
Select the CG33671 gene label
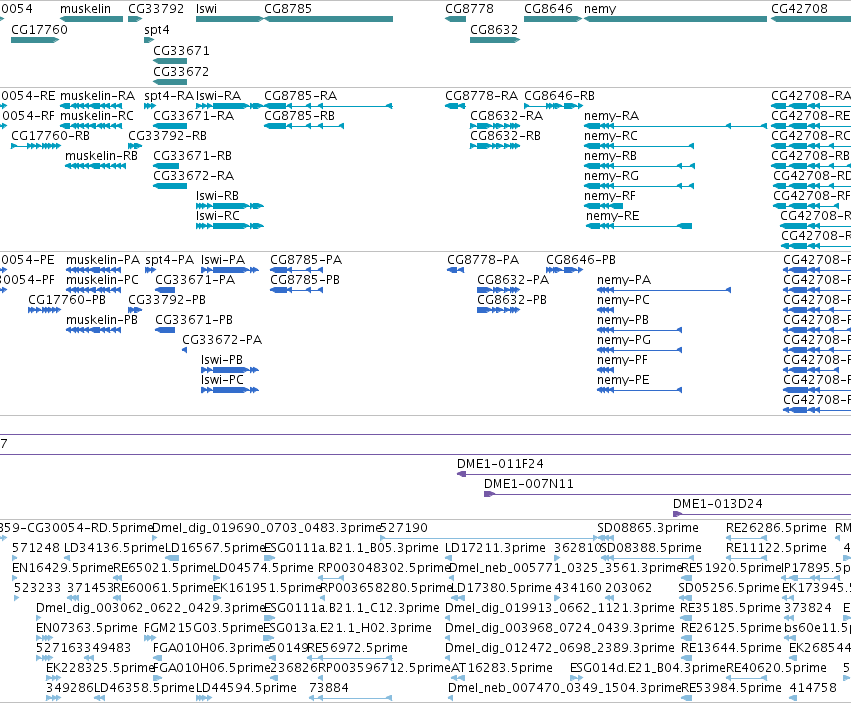coord(181,50)
